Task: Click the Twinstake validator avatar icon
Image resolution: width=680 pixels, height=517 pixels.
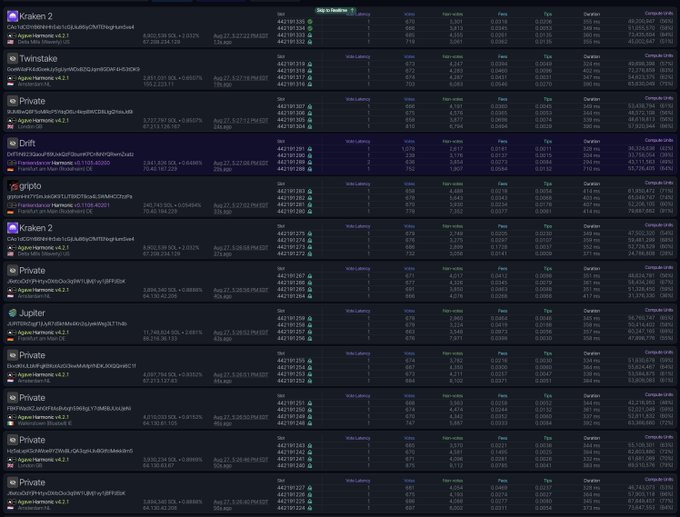Action: (x=13, y=59)
